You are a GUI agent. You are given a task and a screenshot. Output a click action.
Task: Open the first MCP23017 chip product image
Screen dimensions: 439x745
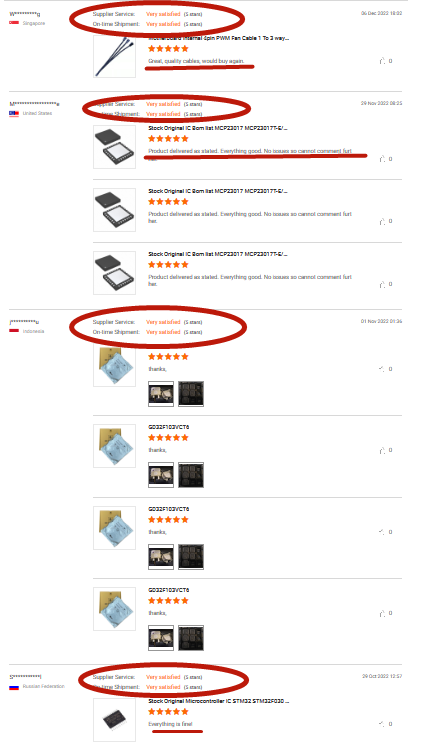[x=115, y=147]
